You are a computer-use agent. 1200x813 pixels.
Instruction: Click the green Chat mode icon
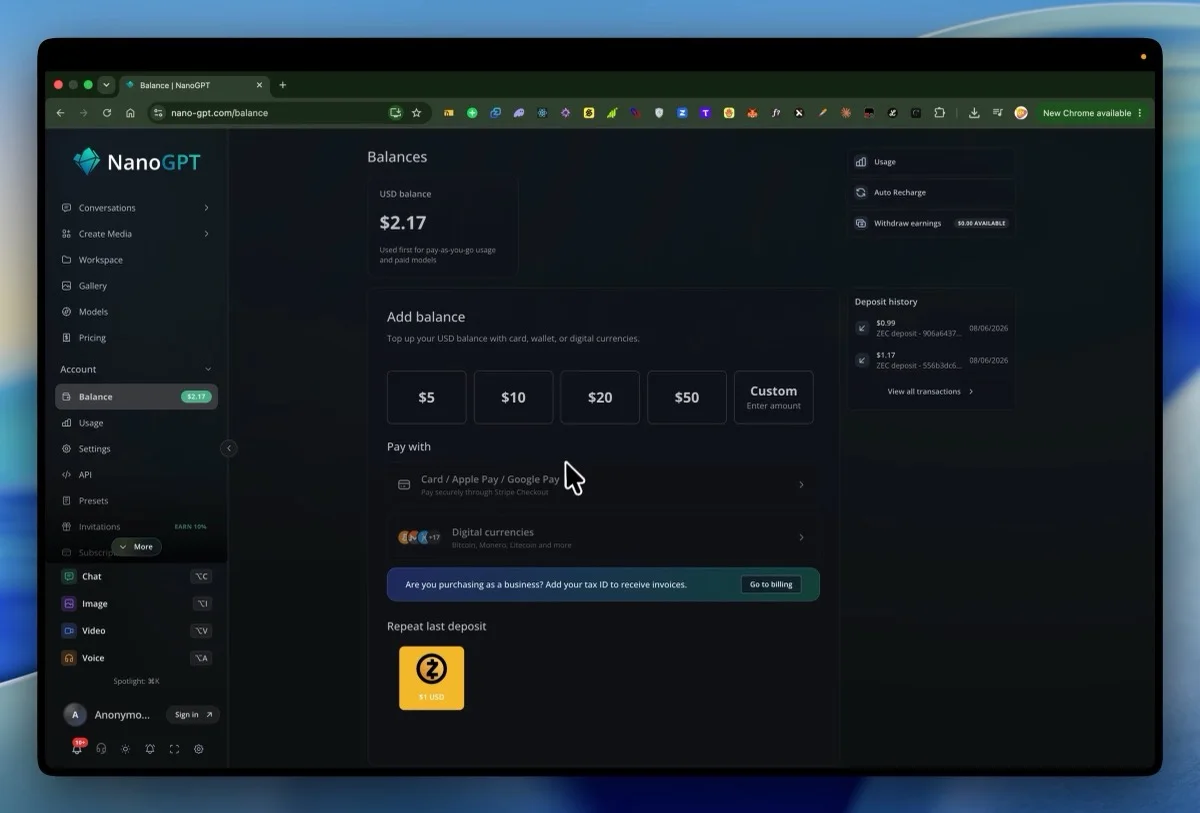[x=69, y=576]
